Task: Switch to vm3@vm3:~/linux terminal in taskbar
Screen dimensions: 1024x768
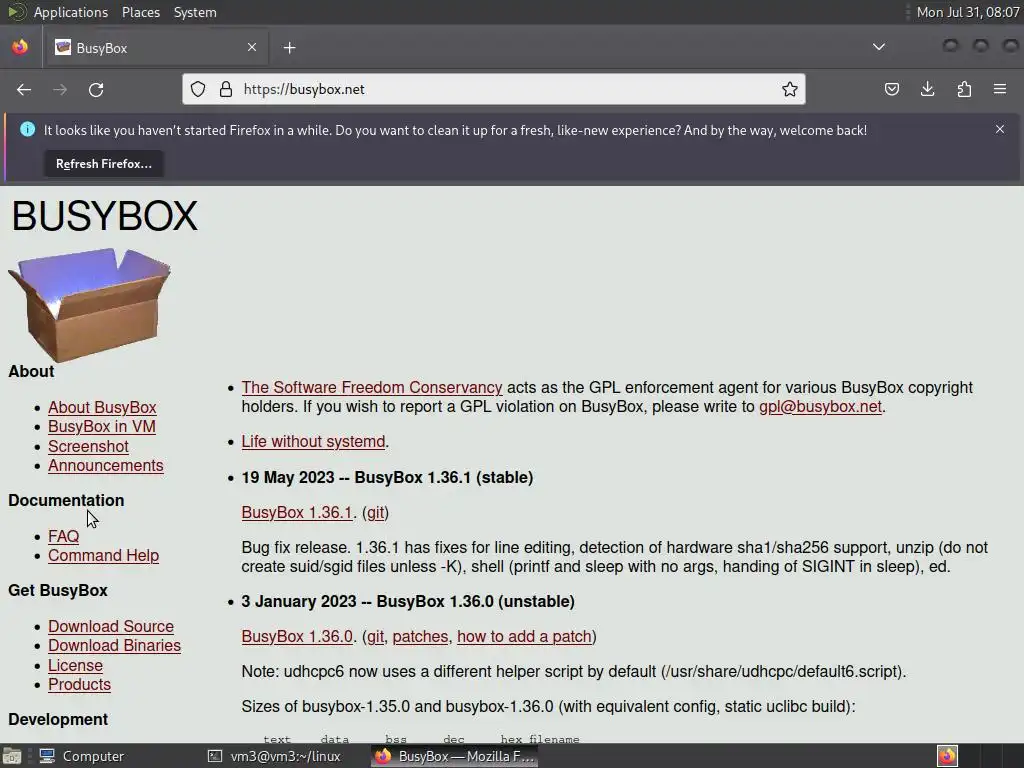Action: click(274, 756)
